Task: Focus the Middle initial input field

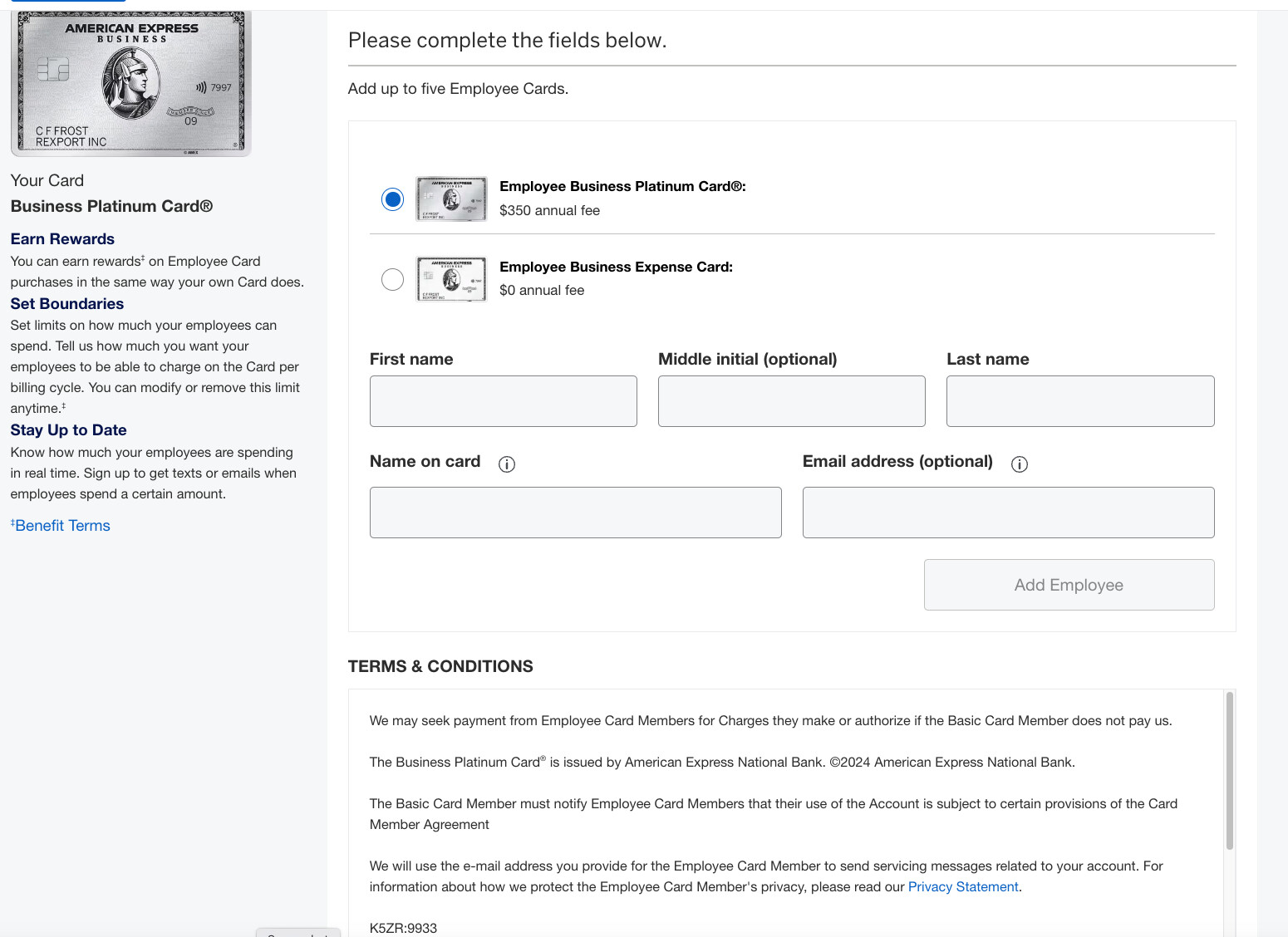Action: [792, 401]
